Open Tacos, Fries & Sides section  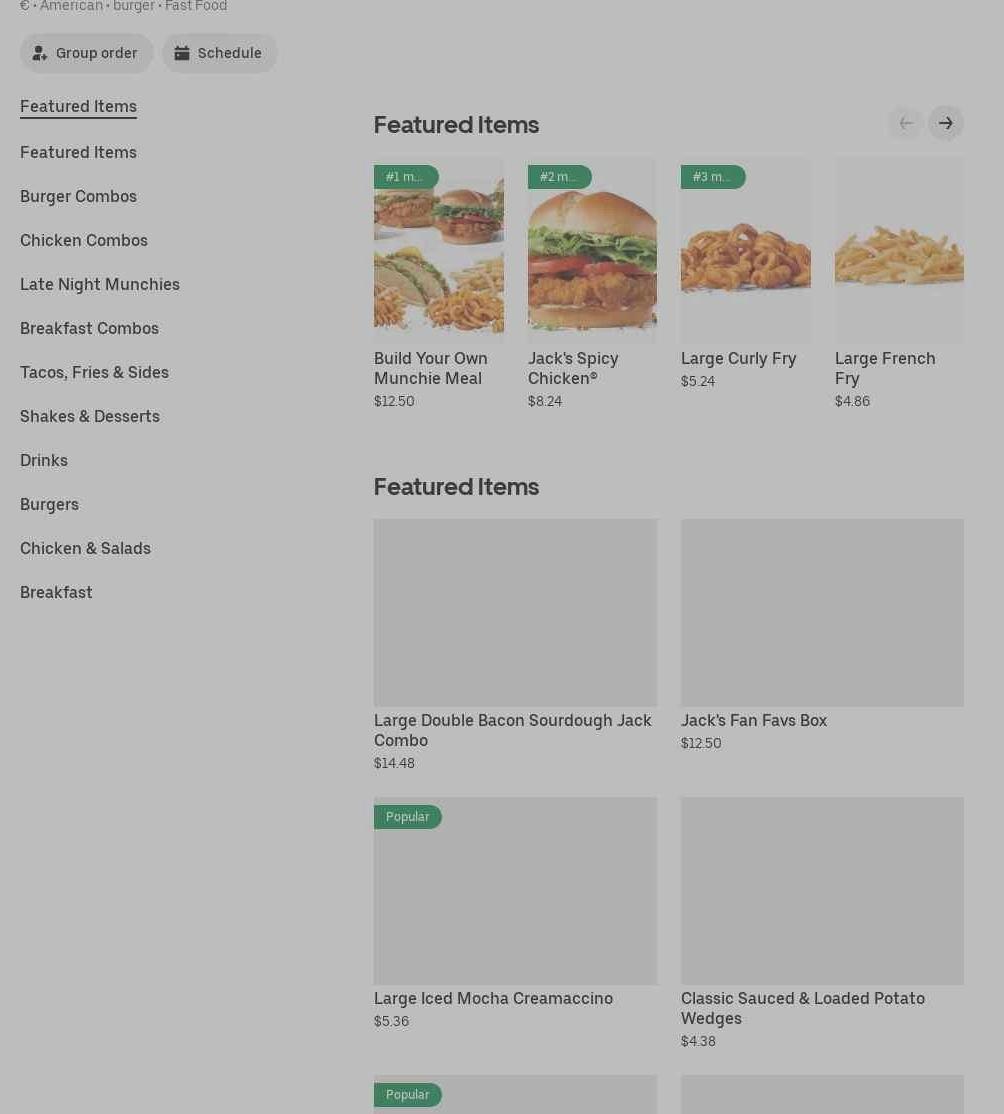[x=94, y=372]
